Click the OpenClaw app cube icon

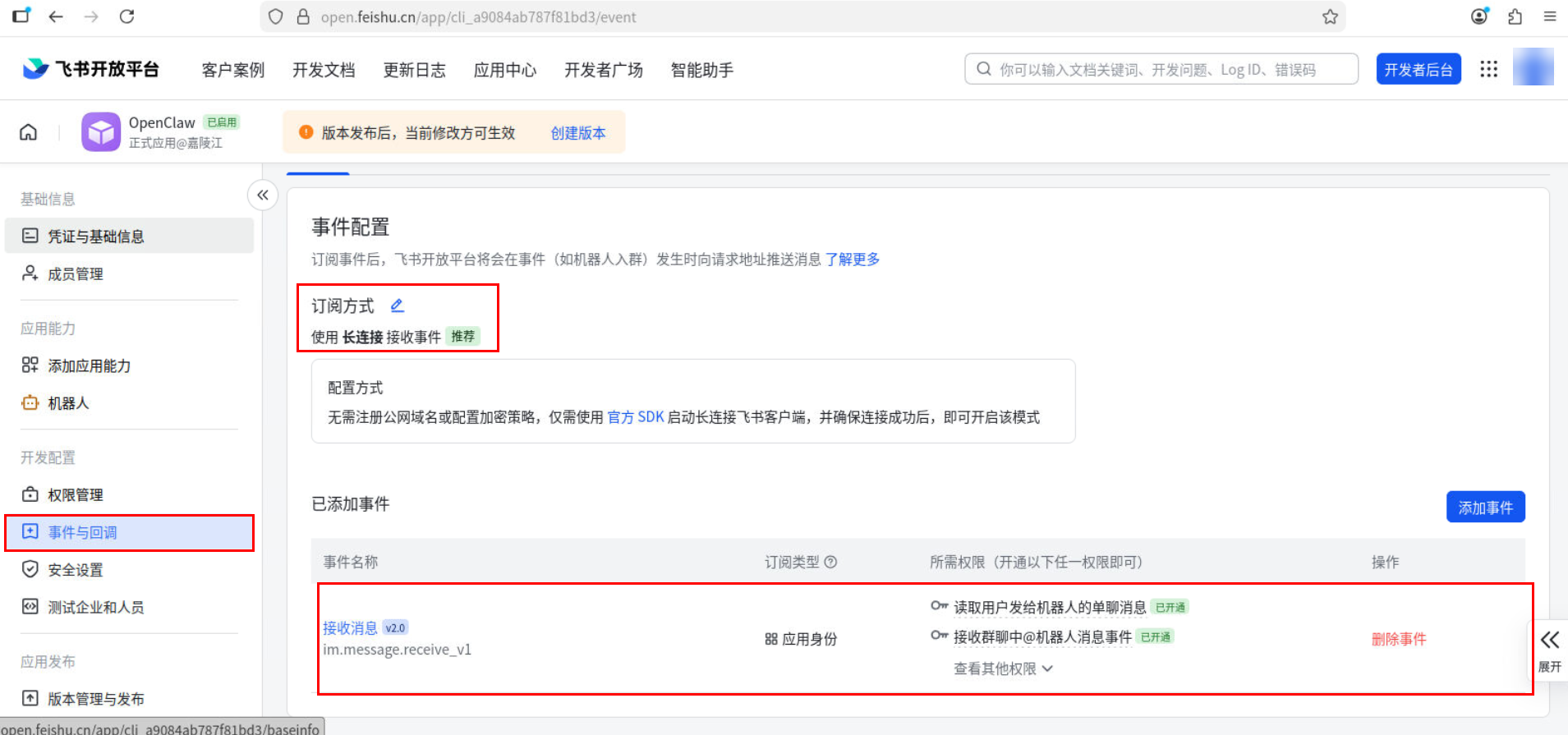point(101,131)
